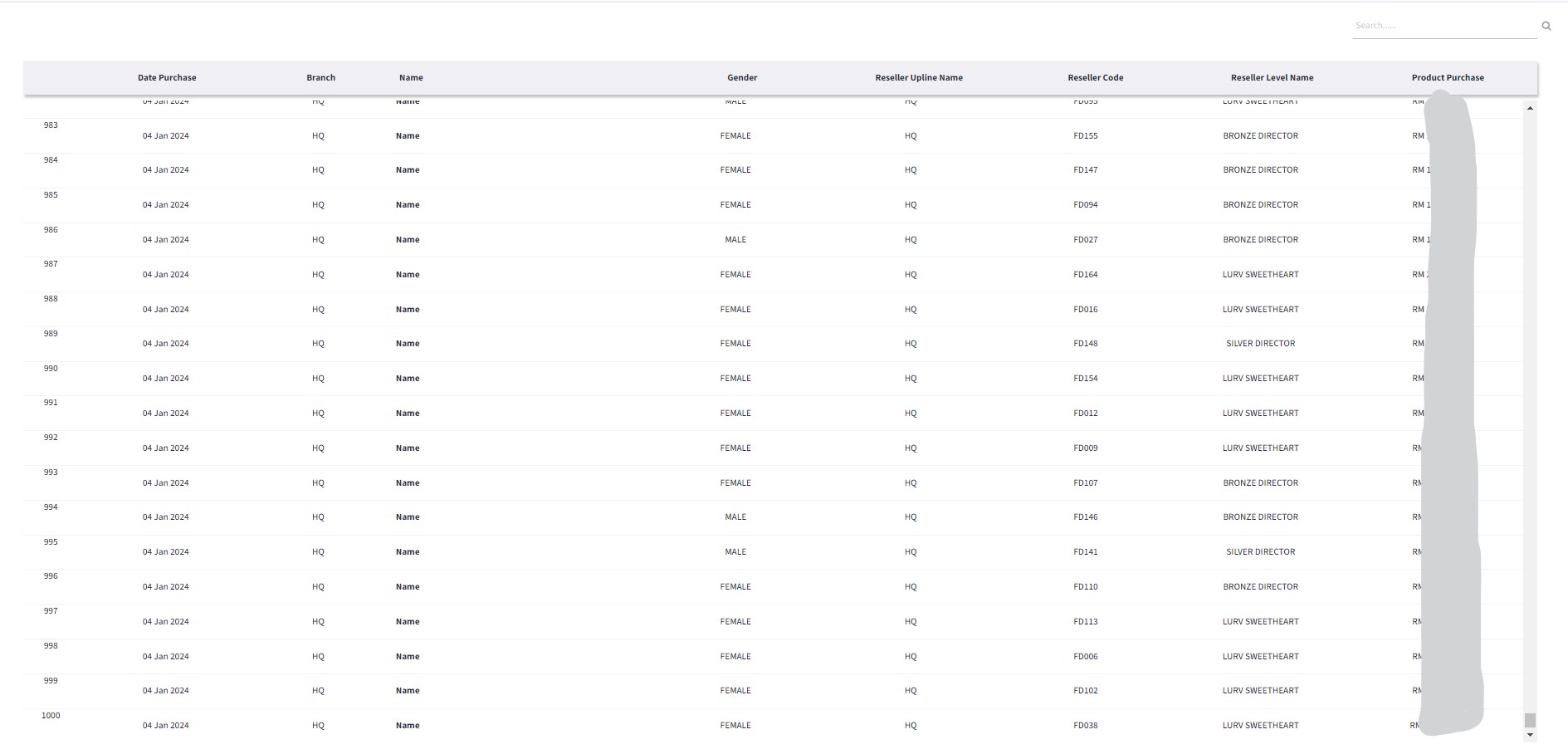
Task: Select reseller code FD012
Action: pos(1085,413)
